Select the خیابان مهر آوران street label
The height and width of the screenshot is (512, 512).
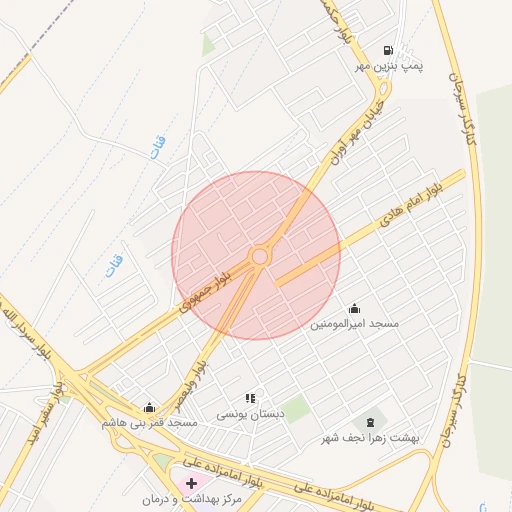click(x=357, y=133)
